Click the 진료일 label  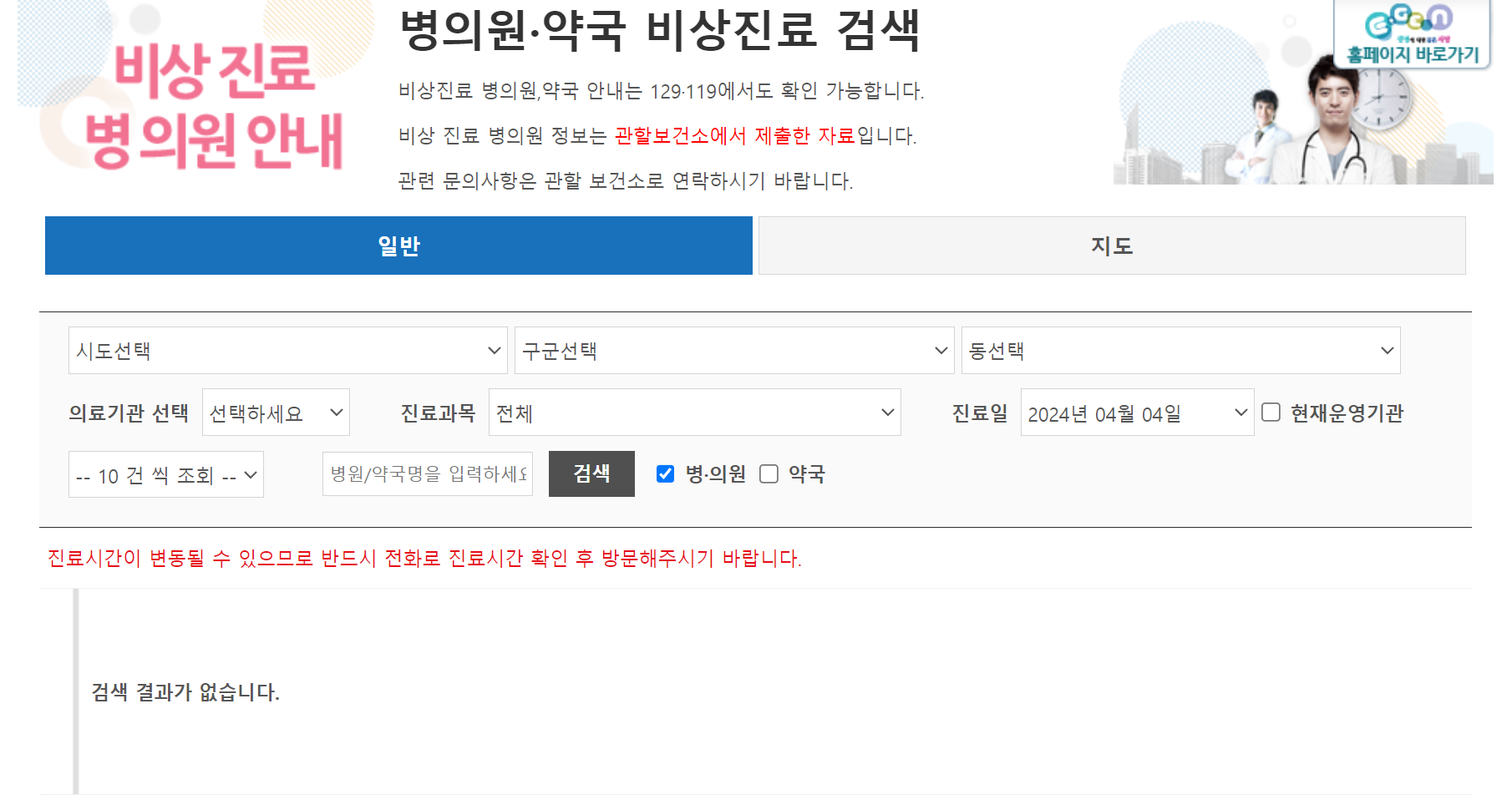[980, 413]
